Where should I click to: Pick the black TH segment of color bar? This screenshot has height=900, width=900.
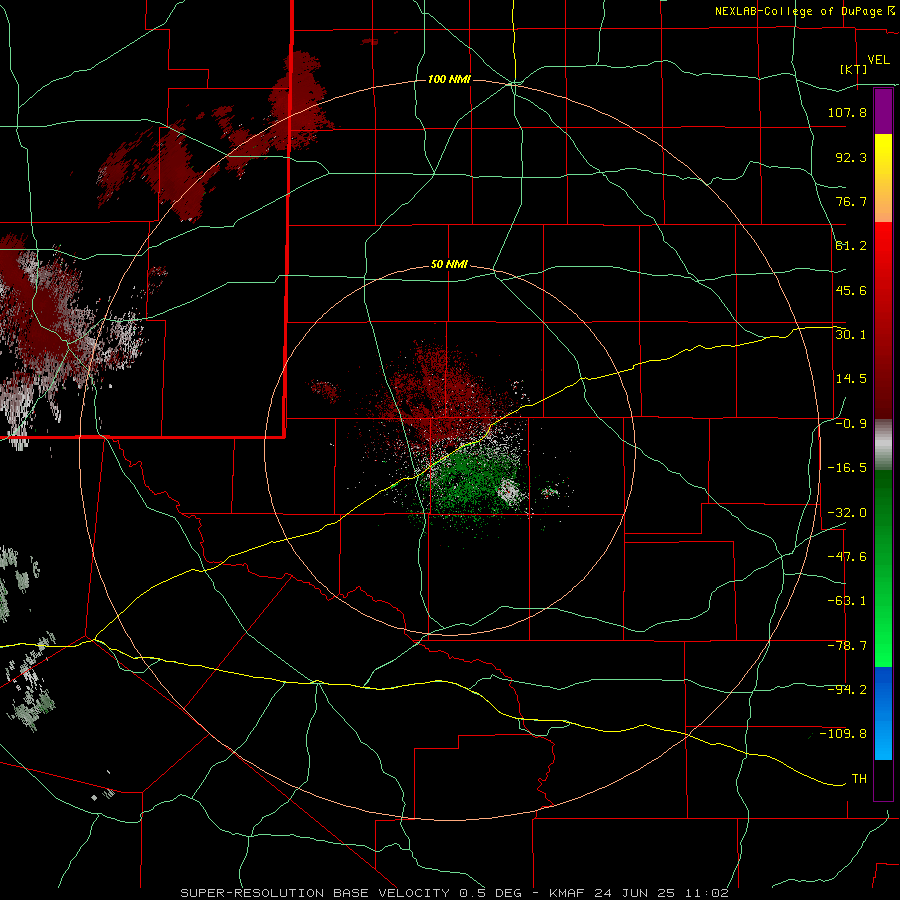[x=883, y=779]
